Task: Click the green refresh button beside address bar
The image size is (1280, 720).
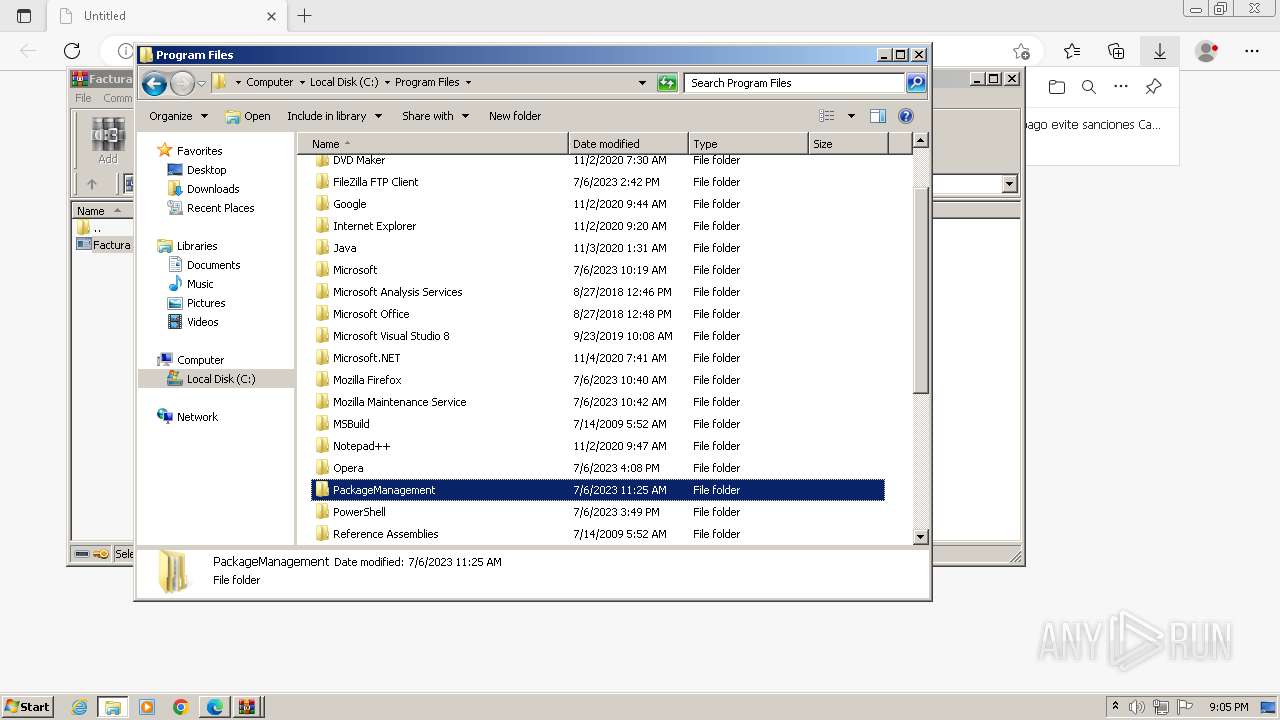Action: [667, 83]
